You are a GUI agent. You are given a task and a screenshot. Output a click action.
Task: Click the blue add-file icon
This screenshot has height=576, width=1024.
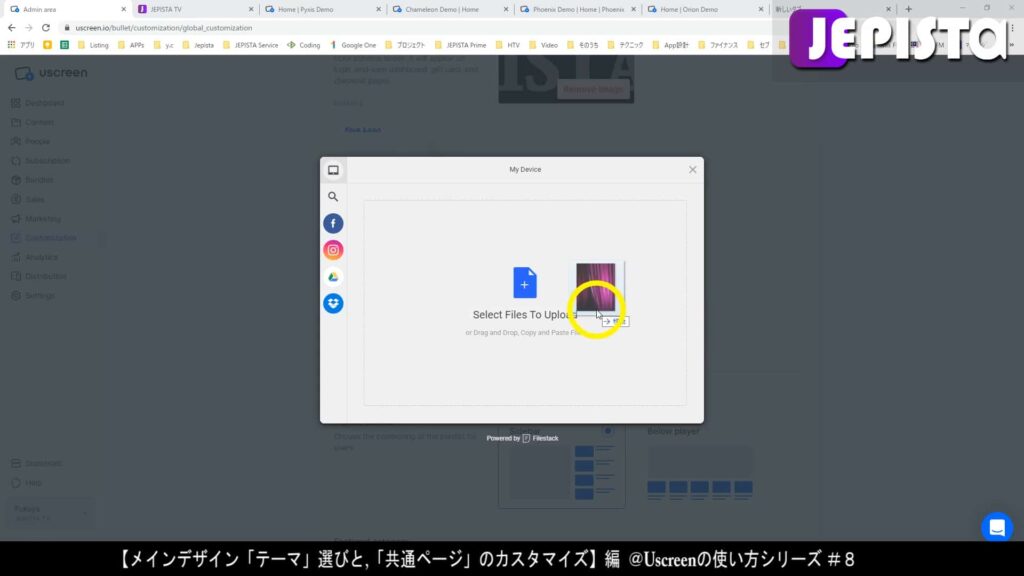coord(524,283)
